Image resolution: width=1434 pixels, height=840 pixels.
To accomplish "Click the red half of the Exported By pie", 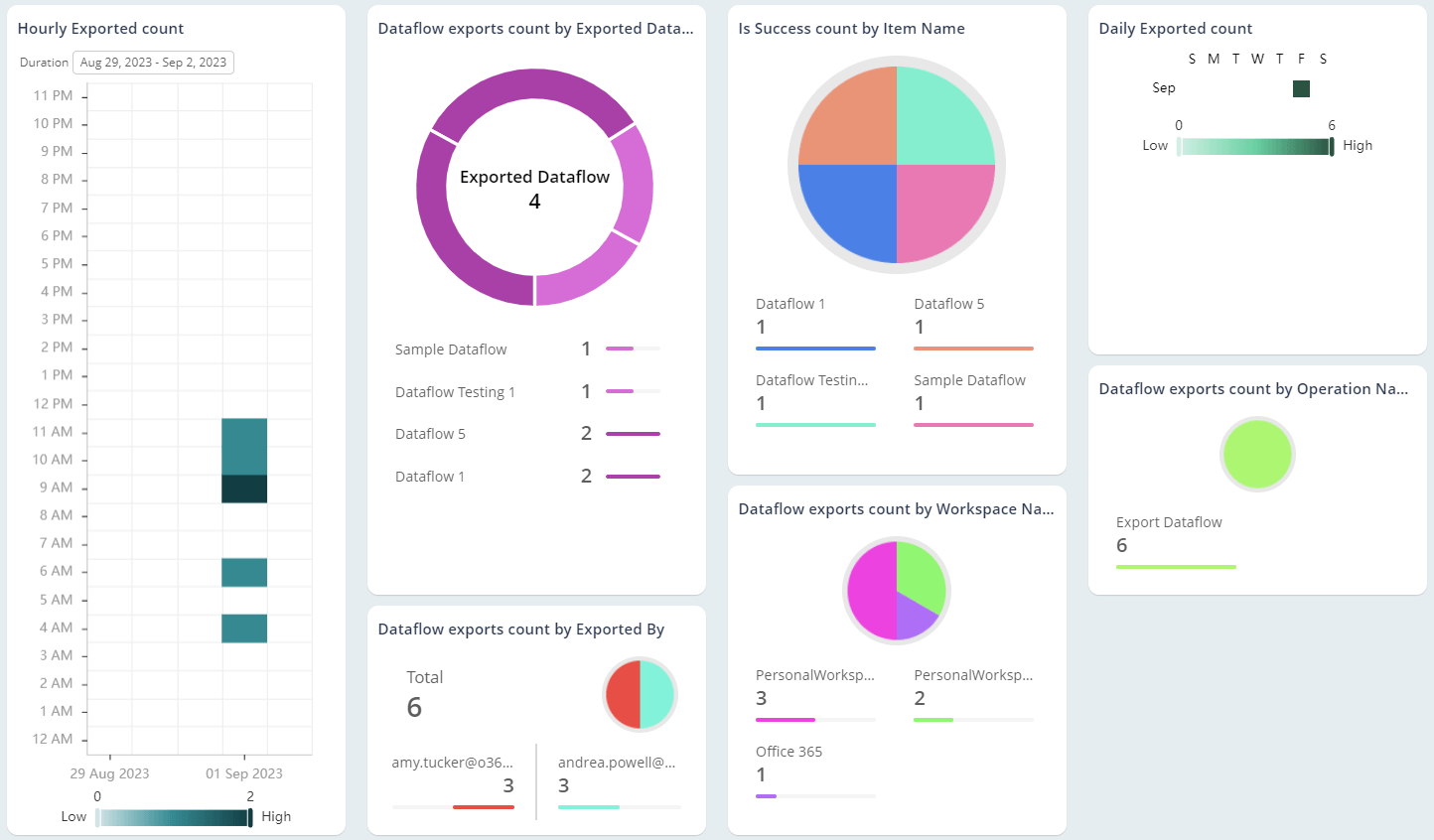I will pos(622,695).
